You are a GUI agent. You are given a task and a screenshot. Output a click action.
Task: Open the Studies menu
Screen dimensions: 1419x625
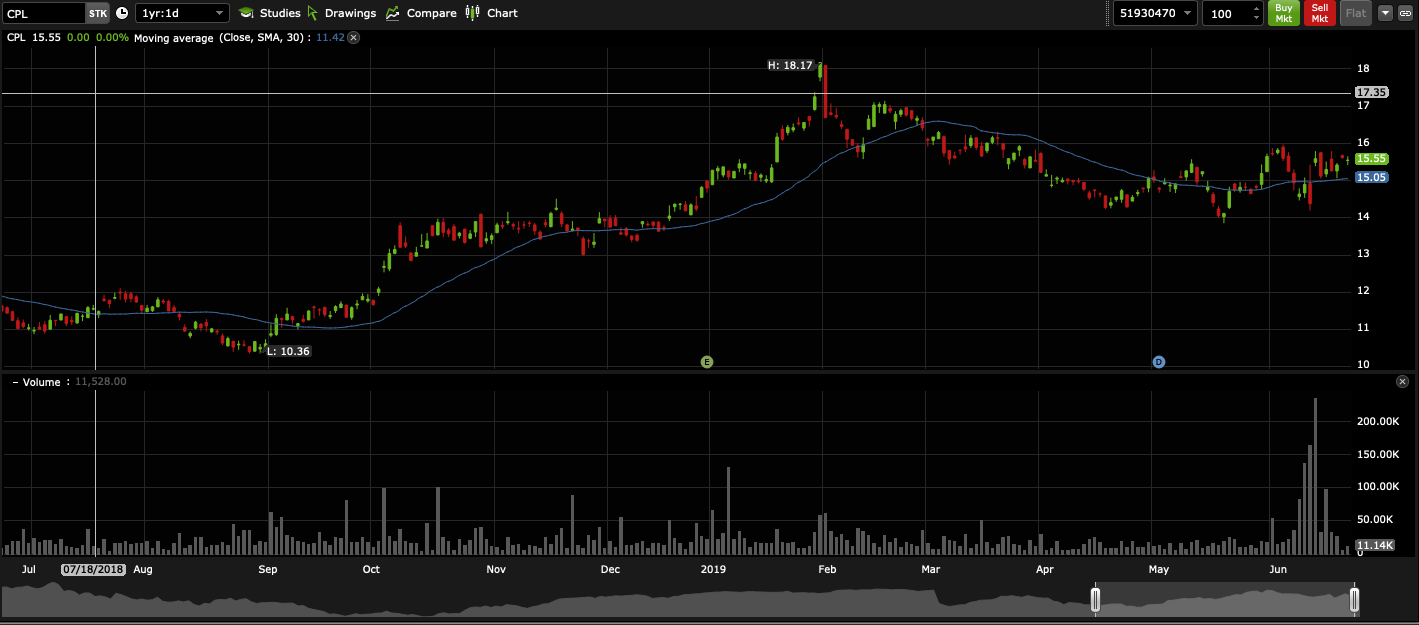[x=280, y=13]
